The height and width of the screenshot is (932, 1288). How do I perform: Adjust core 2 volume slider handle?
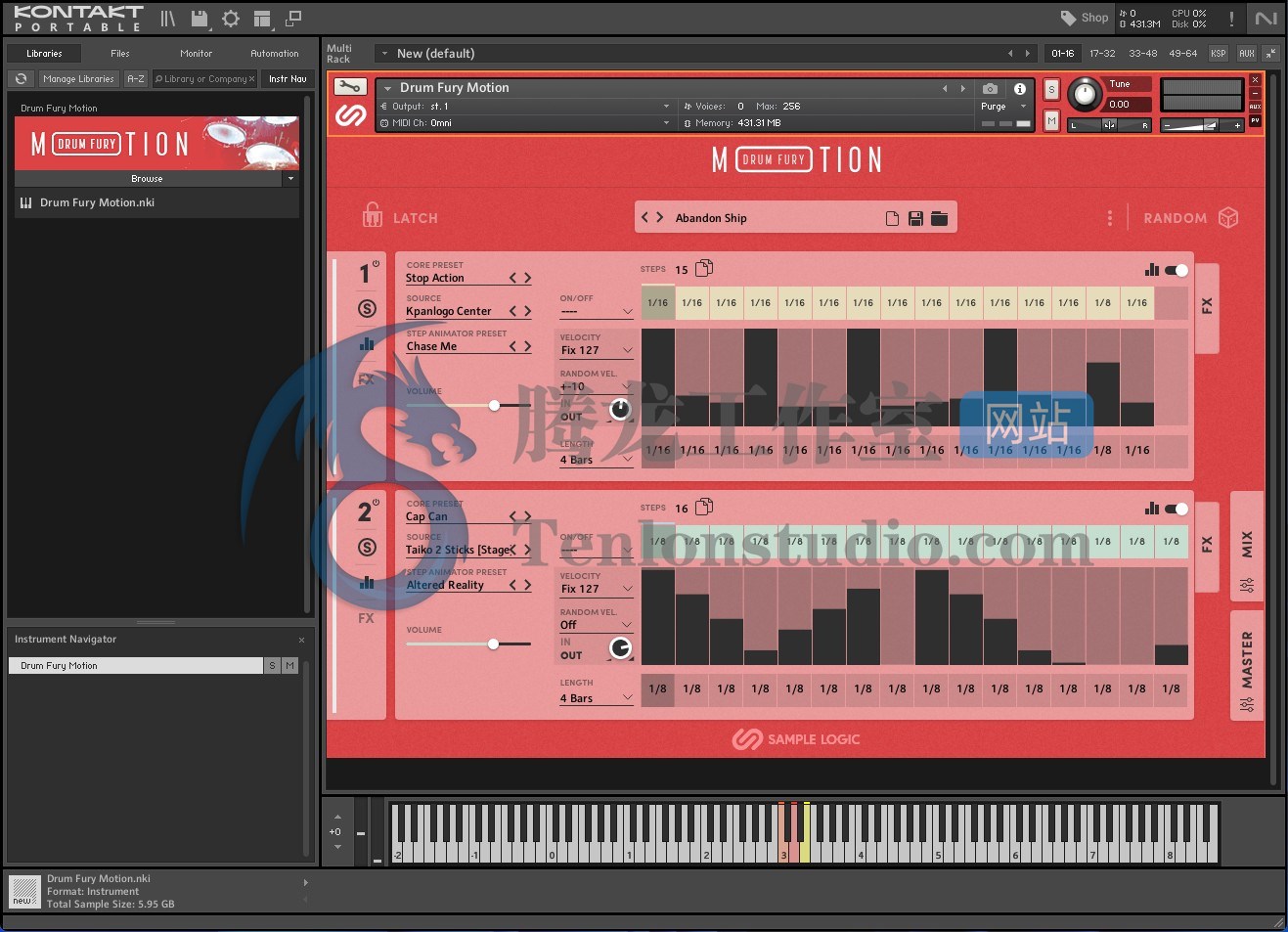pos(494,644)
